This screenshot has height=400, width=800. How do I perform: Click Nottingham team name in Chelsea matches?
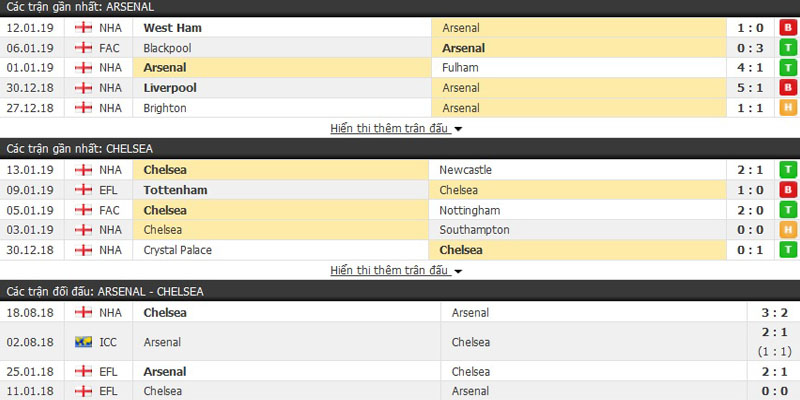pos(469,210)
